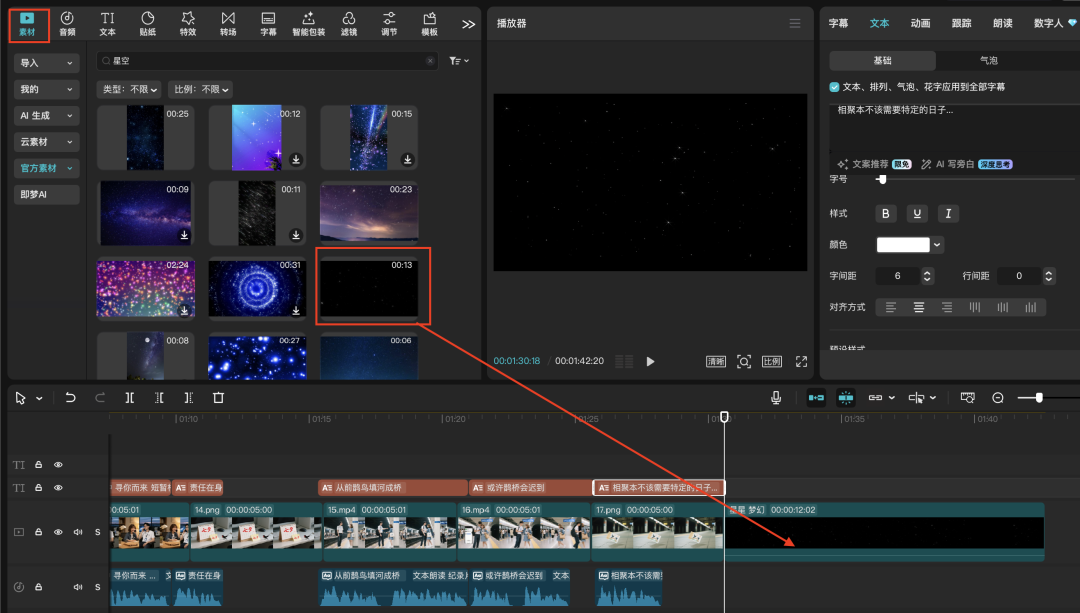Screen dimensions: 1080x613
Task: Expand the 类型 type filter dropdown
Action: (x=130, y=89)
